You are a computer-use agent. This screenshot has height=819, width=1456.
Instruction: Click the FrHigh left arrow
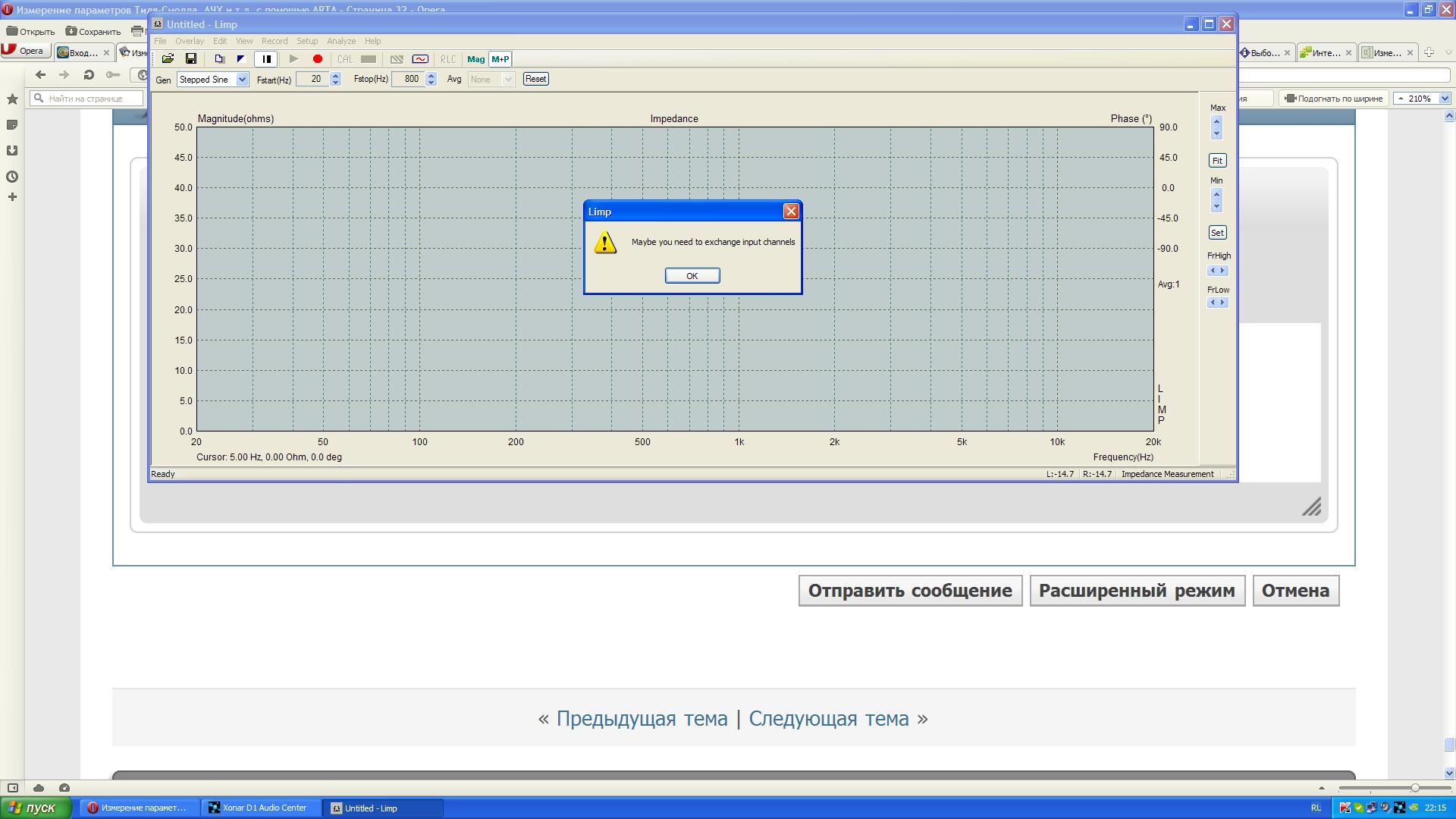[1213, 271]
